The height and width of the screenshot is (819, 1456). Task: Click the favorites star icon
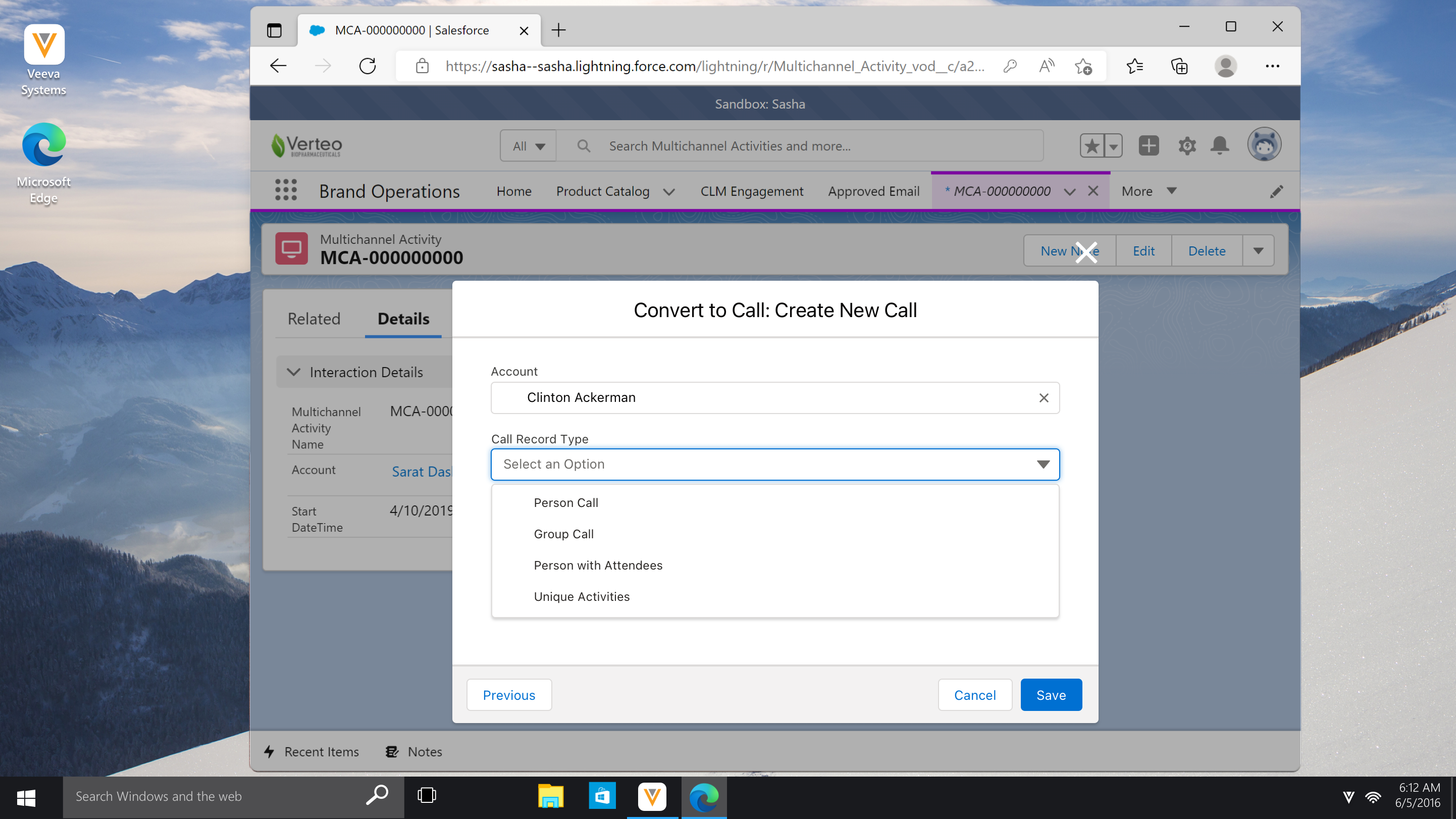1092,146
